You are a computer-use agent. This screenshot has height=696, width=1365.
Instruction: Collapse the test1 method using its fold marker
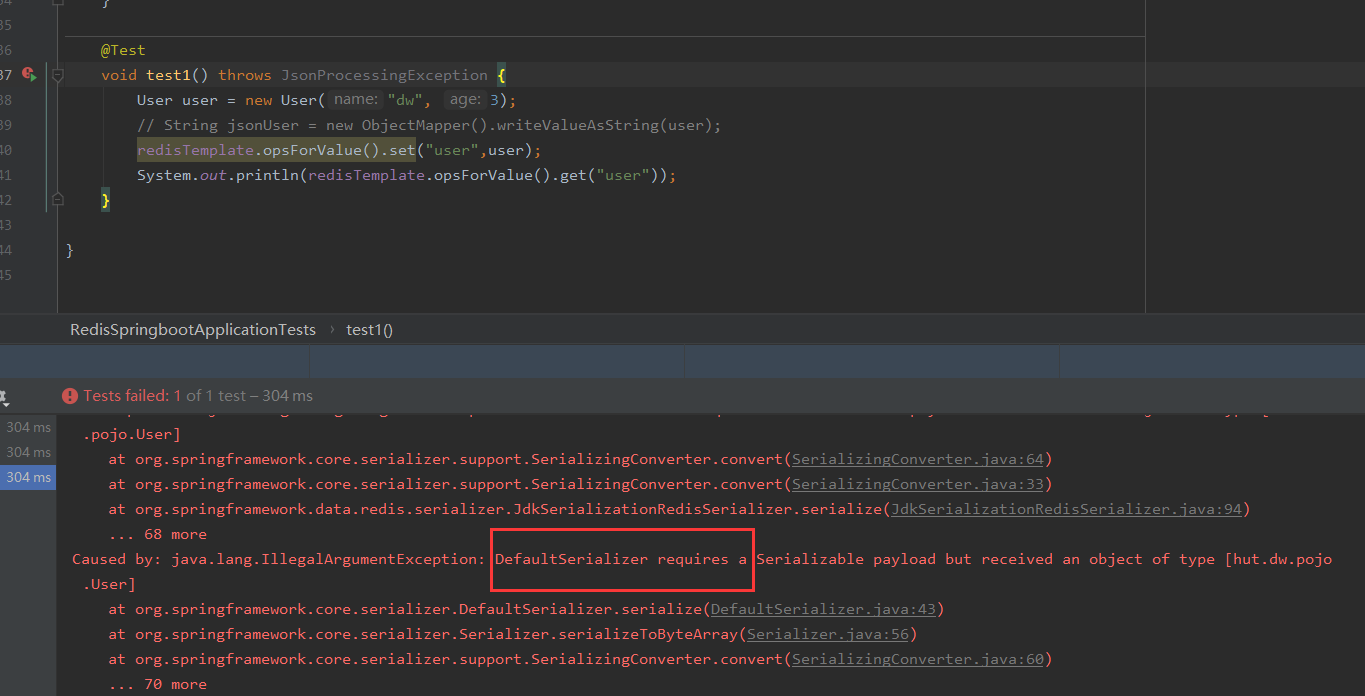coord(58,75)
